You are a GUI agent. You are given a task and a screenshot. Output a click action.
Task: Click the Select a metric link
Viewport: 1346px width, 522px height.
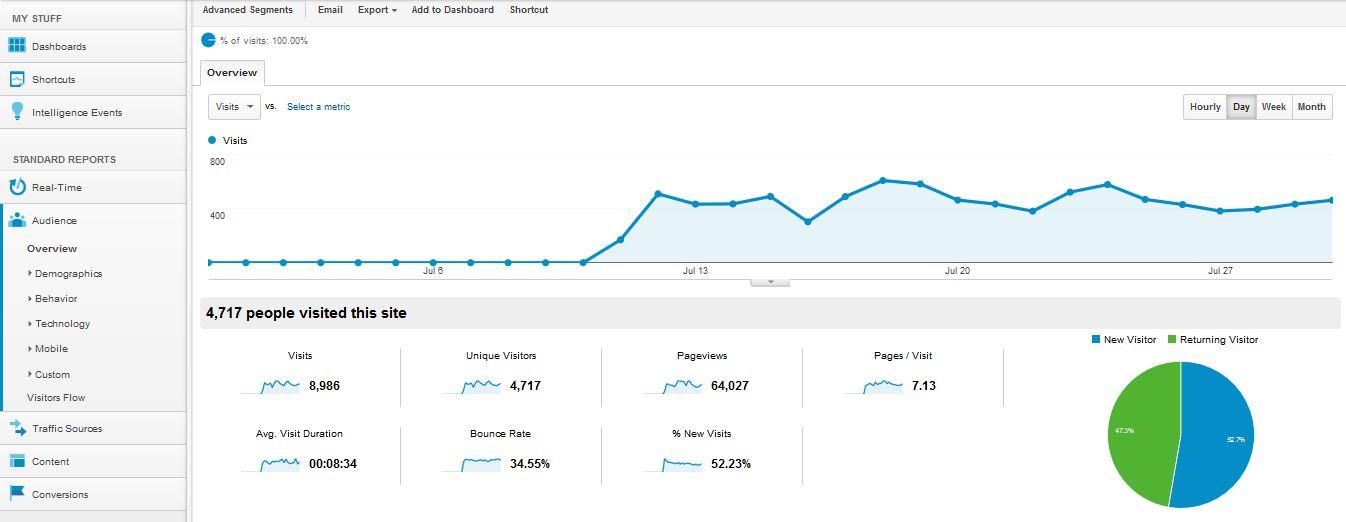click(318, 107)
